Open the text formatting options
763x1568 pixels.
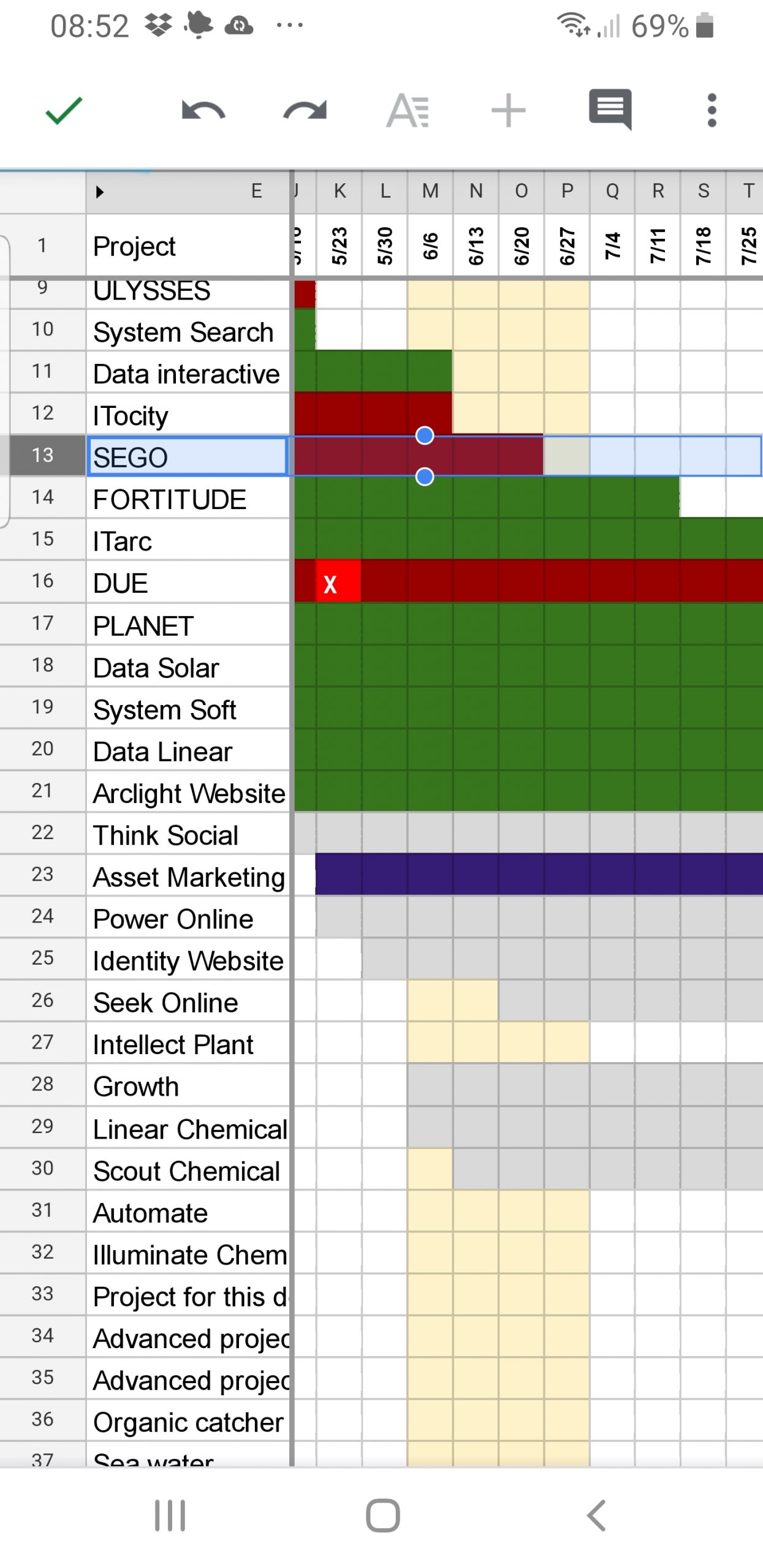(x=407, y=111)
